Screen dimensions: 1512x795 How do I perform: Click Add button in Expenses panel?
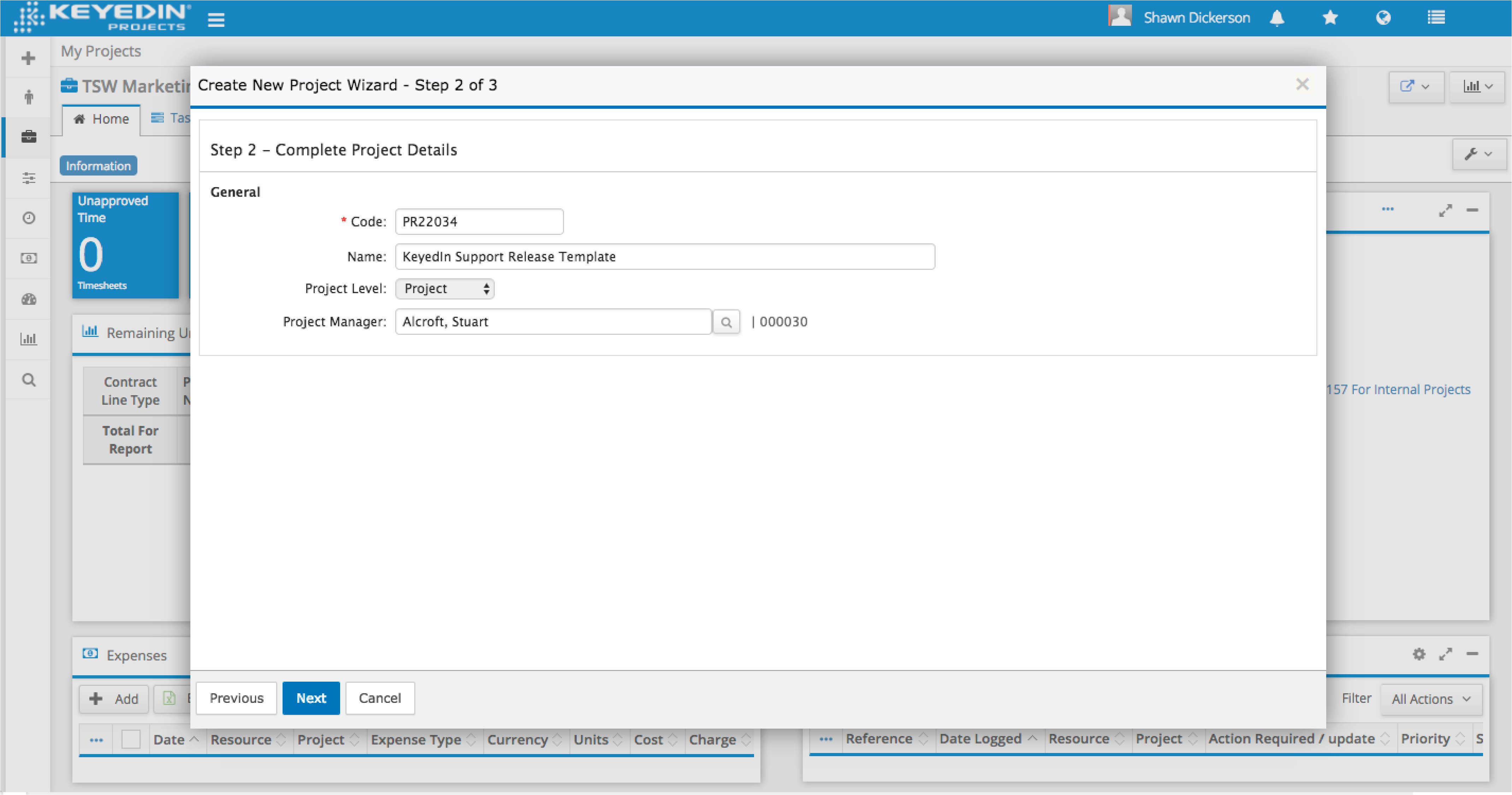tap(114, 699)
